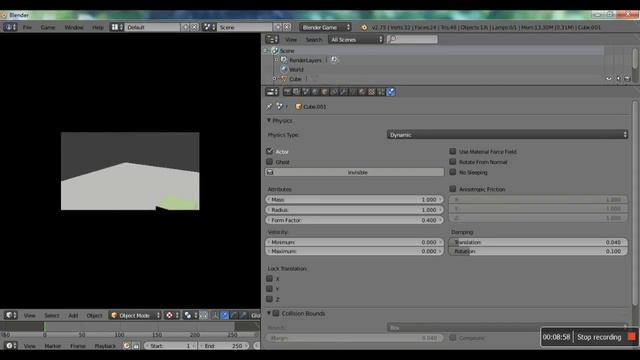Enable Rotate From Normal checkbox

pos(453,162)
